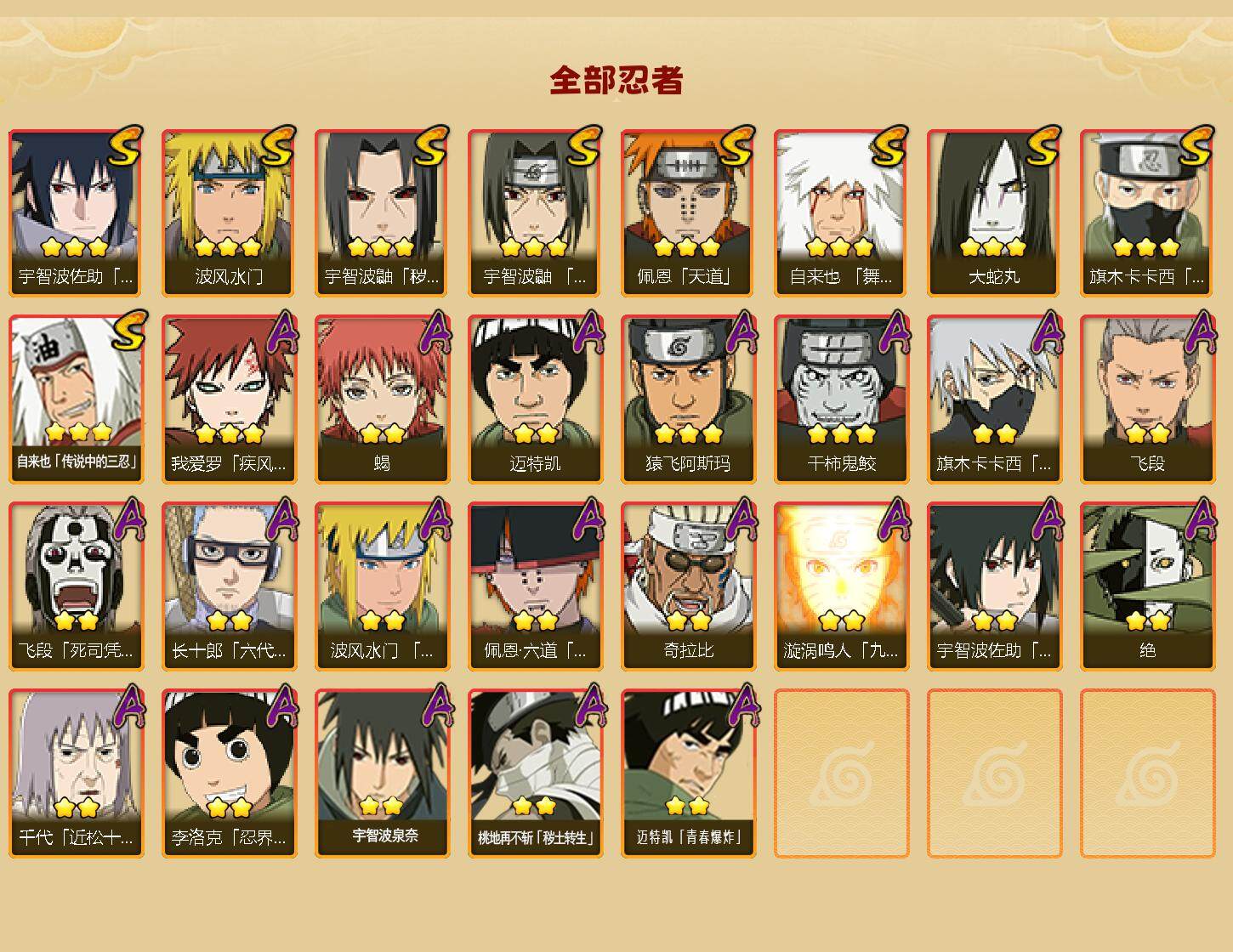Open the 猿飞阿斯玛 ninja card

688,399
